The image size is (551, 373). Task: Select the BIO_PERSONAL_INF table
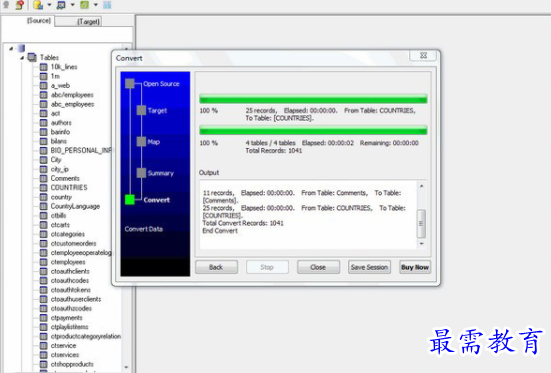81,150
